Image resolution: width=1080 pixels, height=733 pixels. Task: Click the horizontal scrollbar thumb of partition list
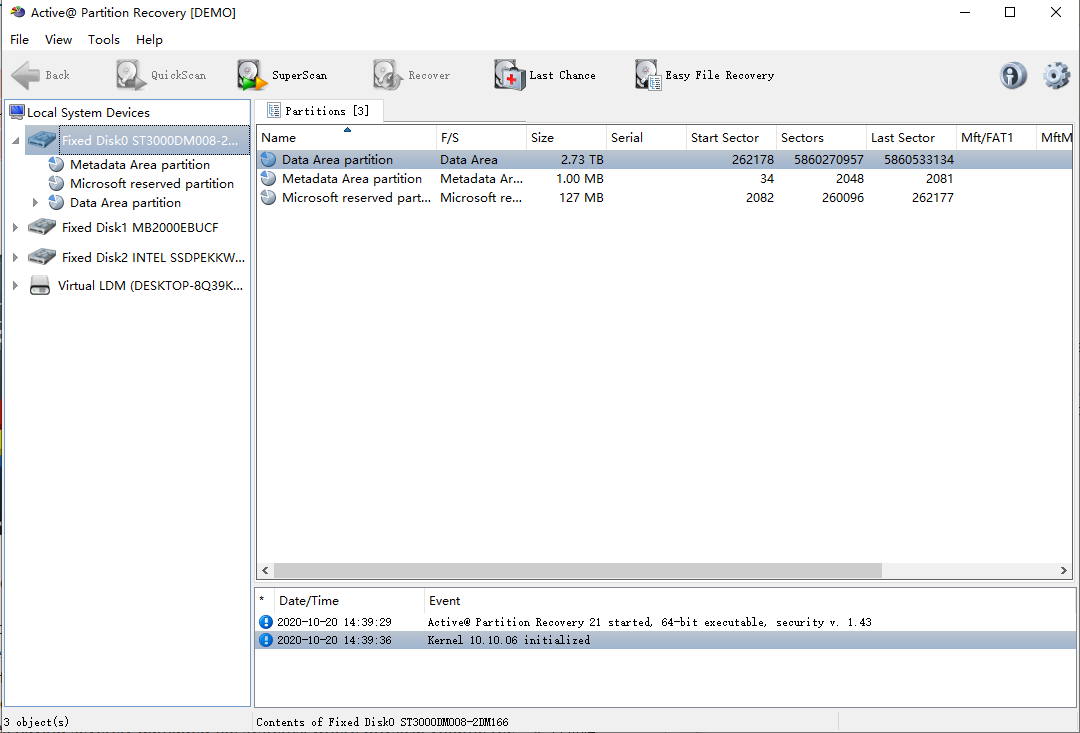coord(577,570)
